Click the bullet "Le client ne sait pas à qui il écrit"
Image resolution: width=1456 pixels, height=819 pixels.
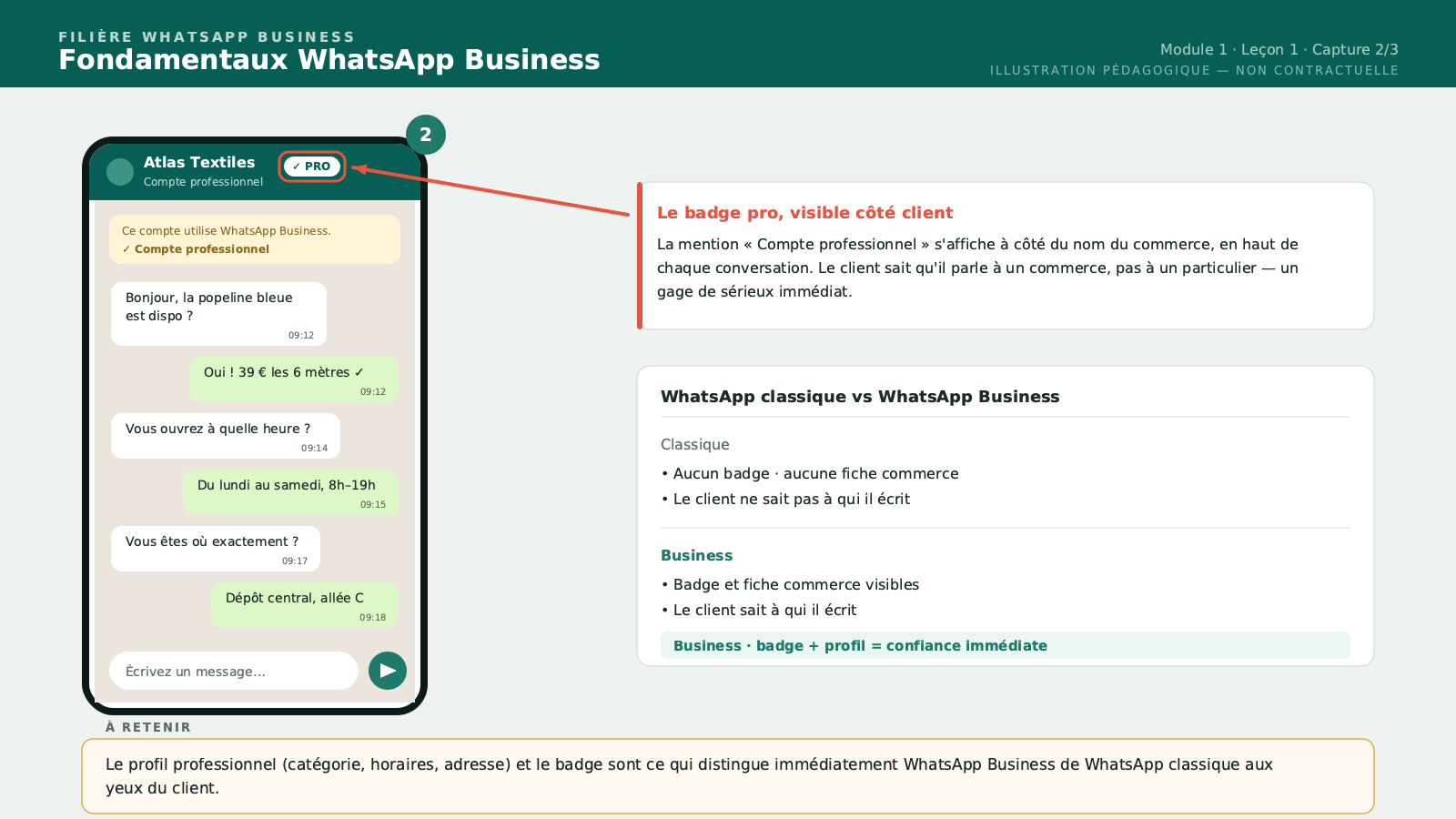click(x=785, y=499)
